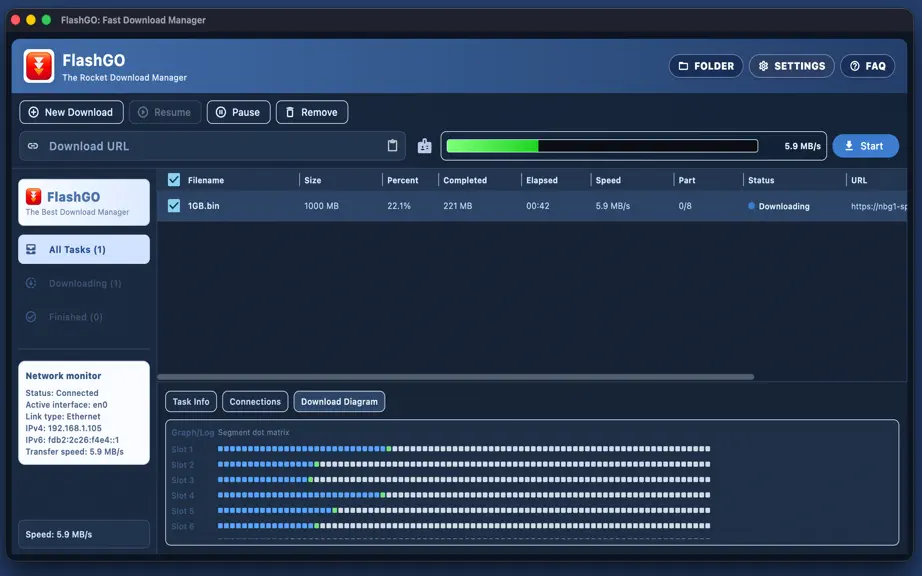Click the 5.9 MB/s readout beside progress bar
This screenshot has height=576, width=922.
tap(802, 146)
